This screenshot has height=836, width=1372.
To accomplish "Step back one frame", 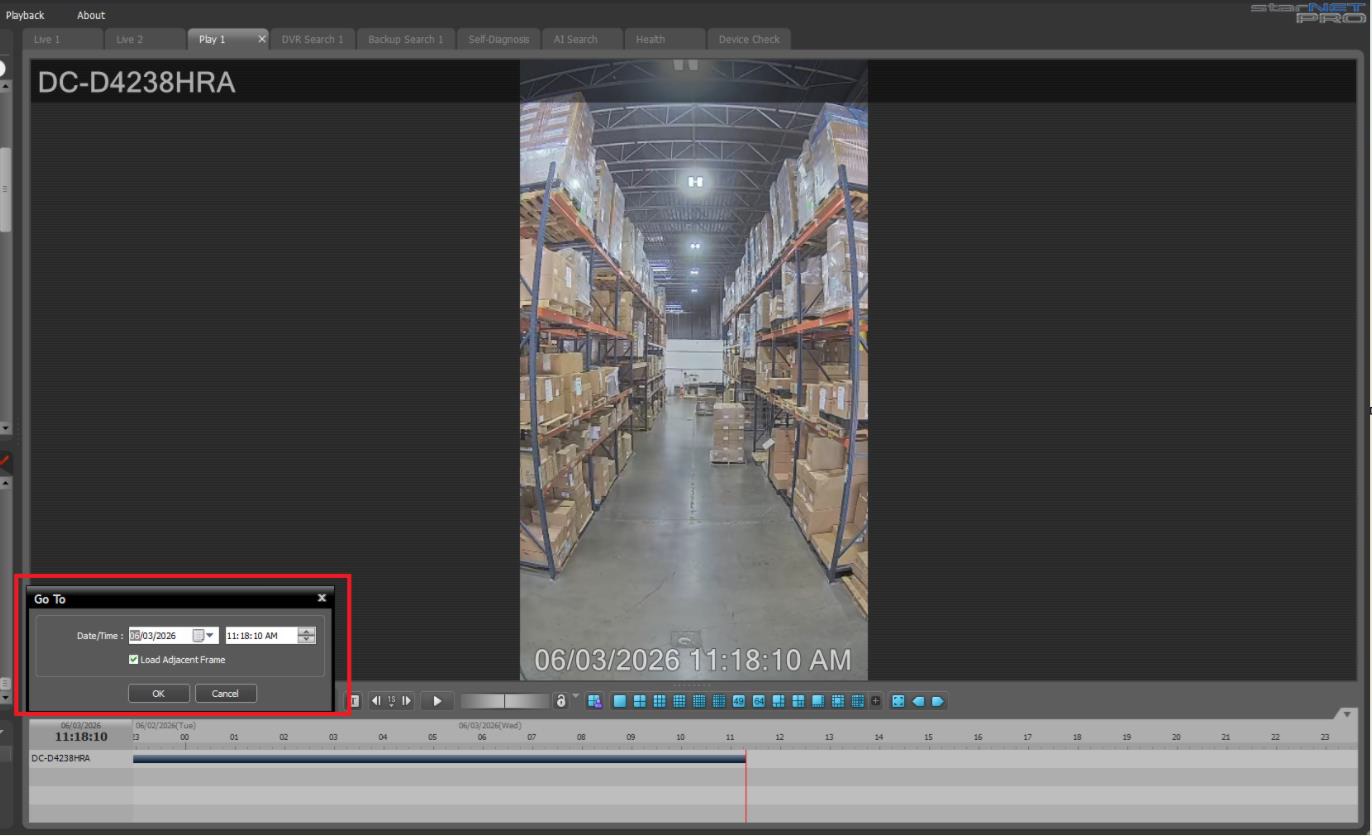I will click(376, 701).
